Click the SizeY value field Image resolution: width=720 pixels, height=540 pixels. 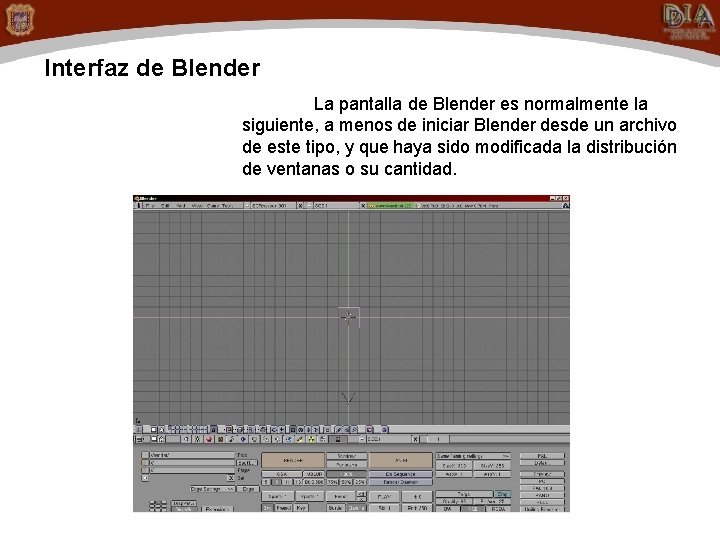[492, 466]
